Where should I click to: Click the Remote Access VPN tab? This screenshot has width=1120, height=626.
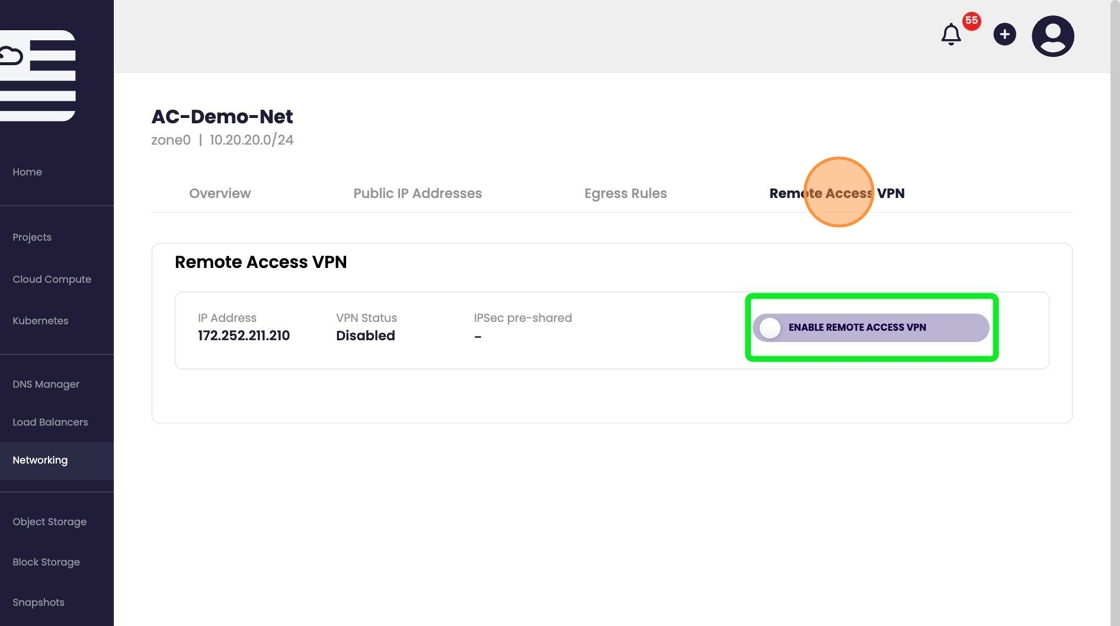(x=837, y=193)
